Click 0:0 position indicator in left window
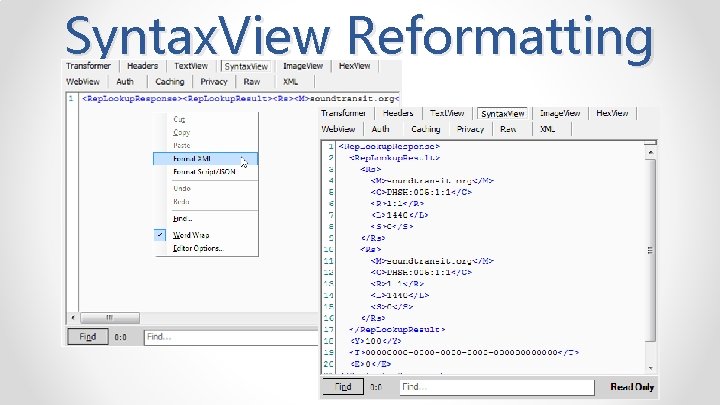The height and width of the screenshot is (405, 720). [x=120, y=337]
